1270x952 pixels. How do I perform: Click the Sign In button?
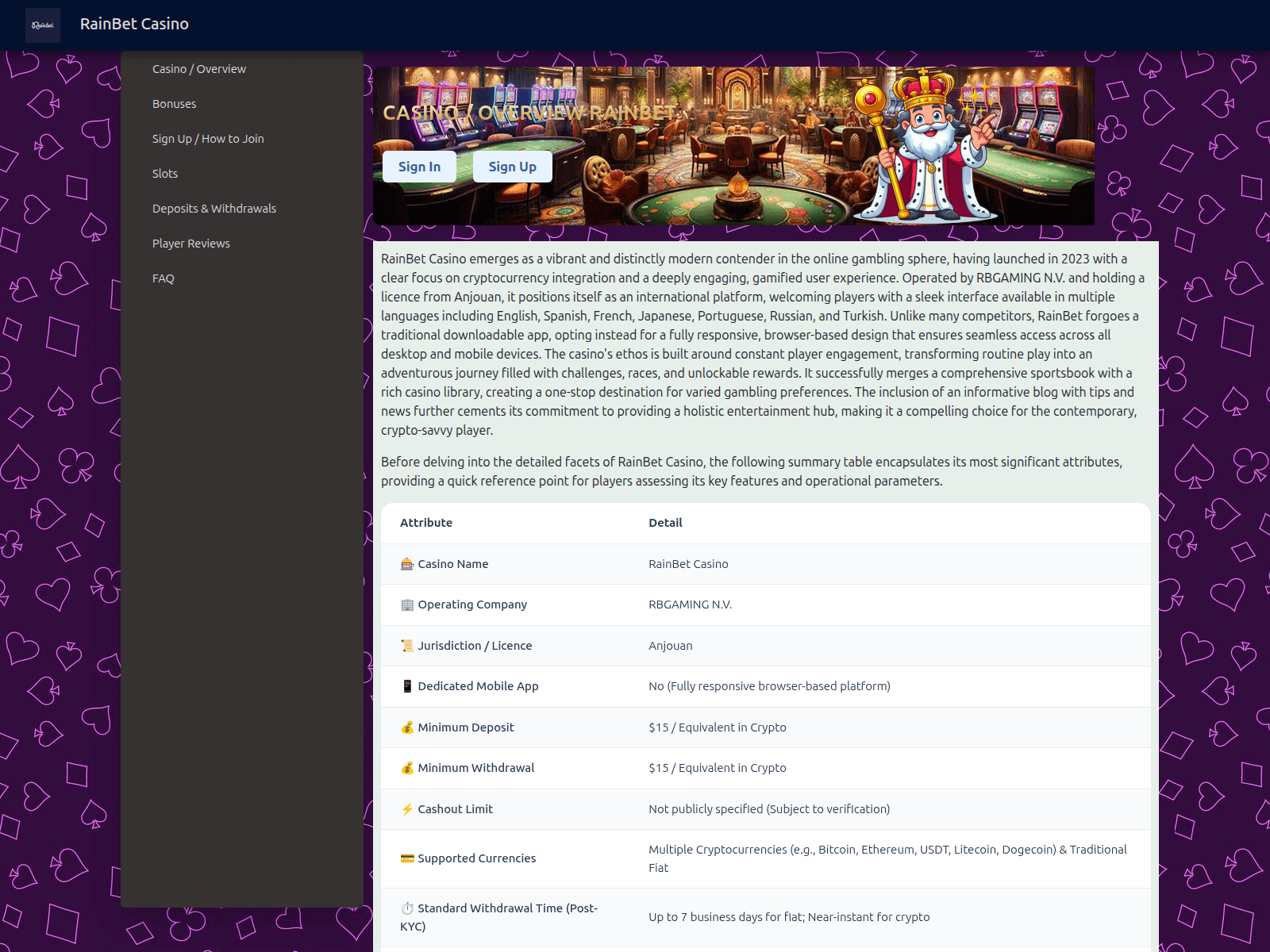coord(419,167)
